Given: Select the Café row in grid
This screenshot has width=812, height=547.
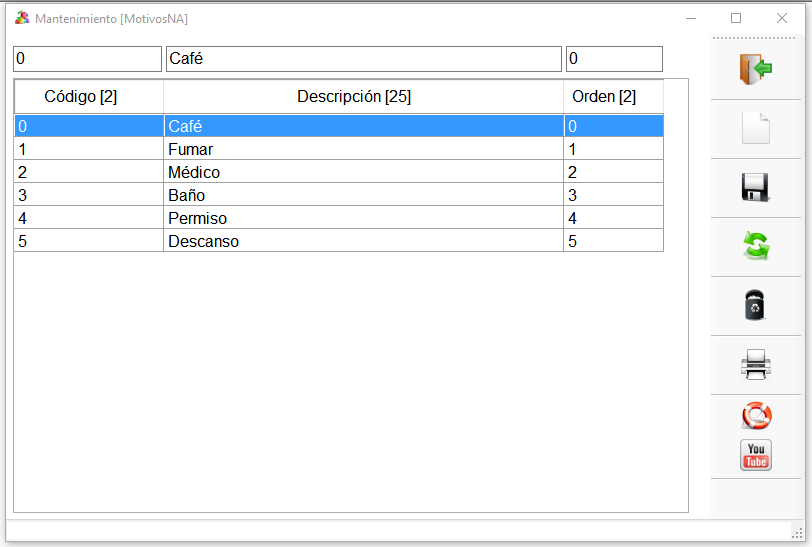Looking at the screenshot, I should click(339, 126).
